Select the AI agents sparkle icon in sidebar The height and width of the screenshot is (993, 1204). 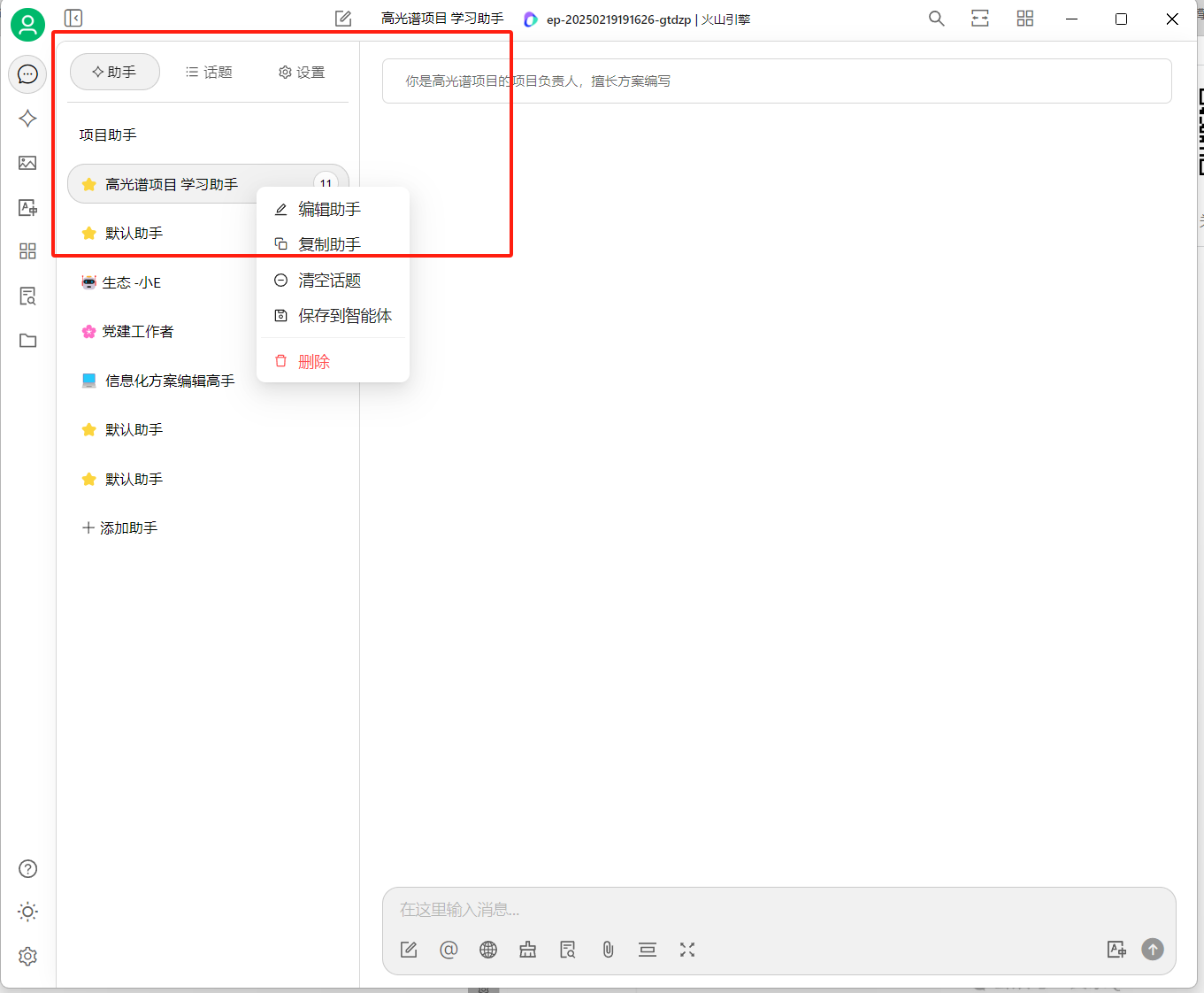pos(27,118)
